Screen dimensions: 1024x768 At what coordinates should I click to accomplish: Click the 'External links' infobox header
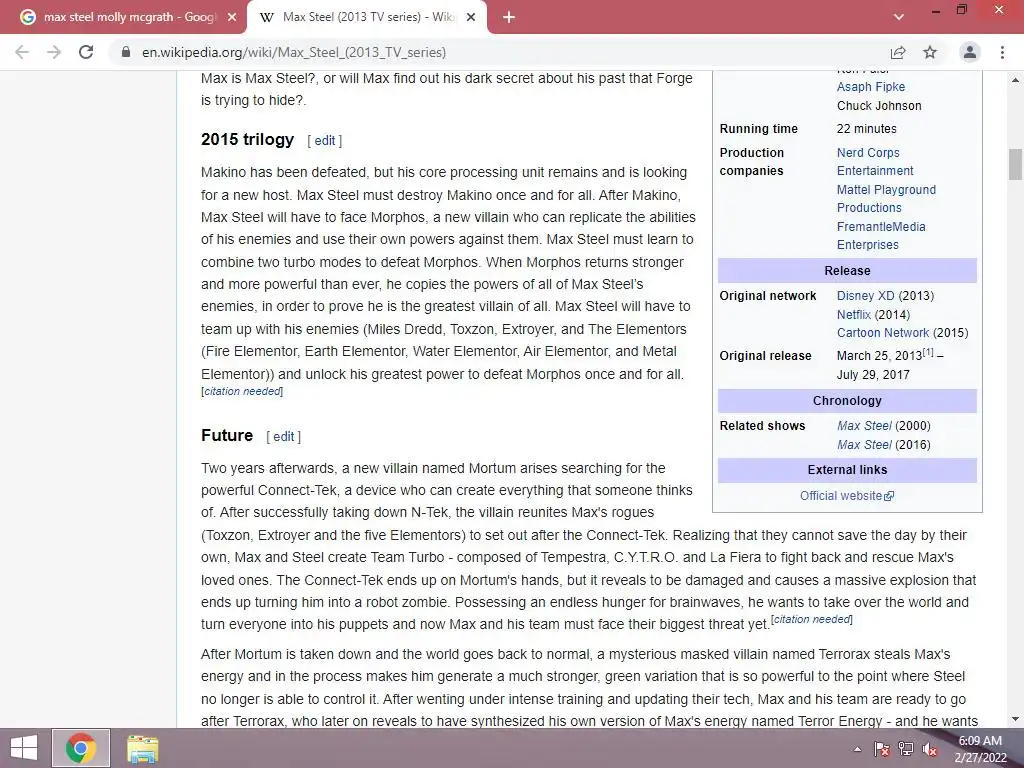coord(847,470)
